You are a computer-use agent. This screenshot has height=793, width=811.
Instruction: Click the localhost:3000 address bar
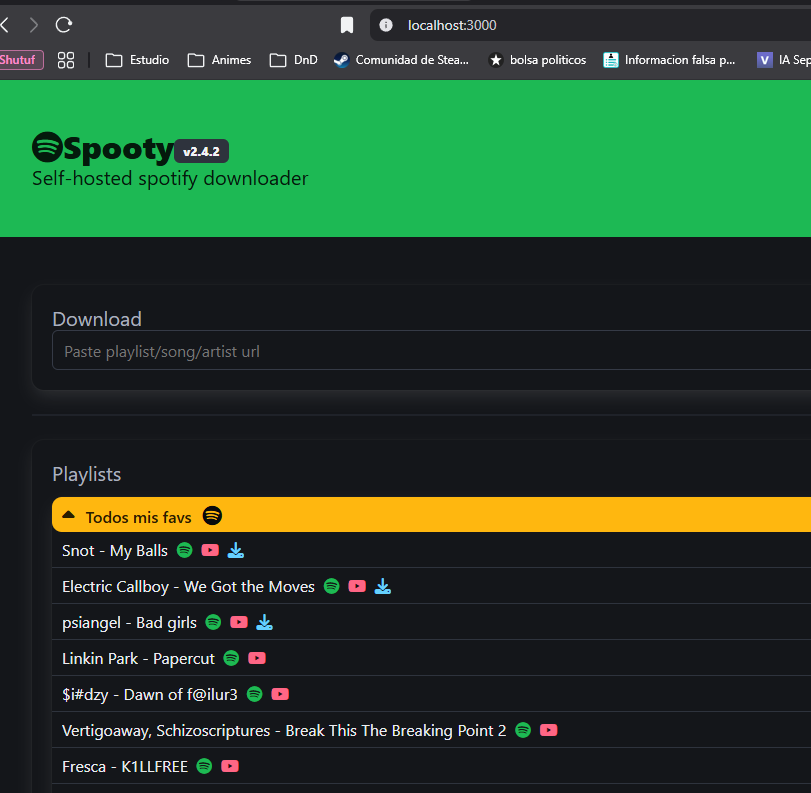click(590, 25)
